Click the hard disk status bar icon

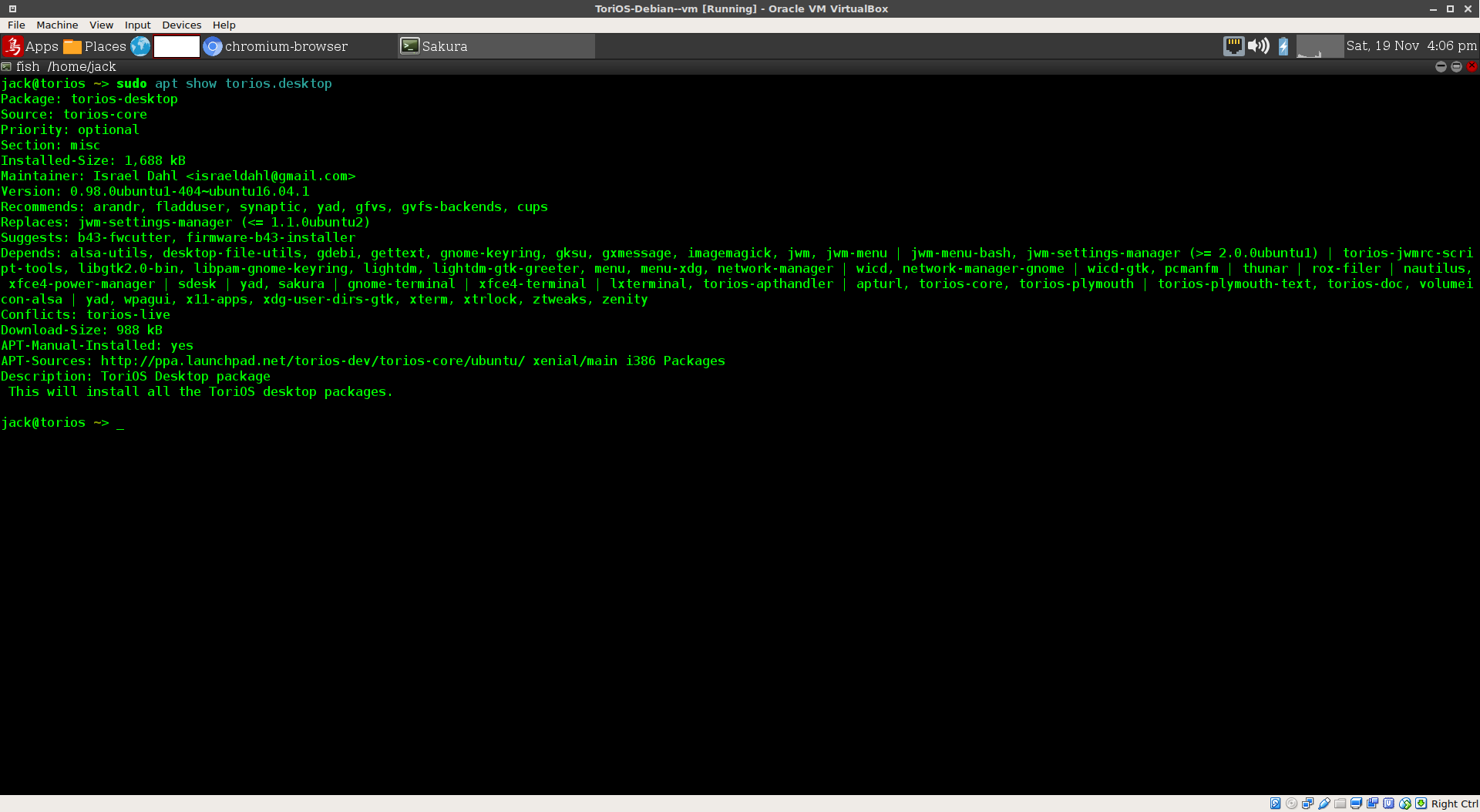pos(1275,804)
